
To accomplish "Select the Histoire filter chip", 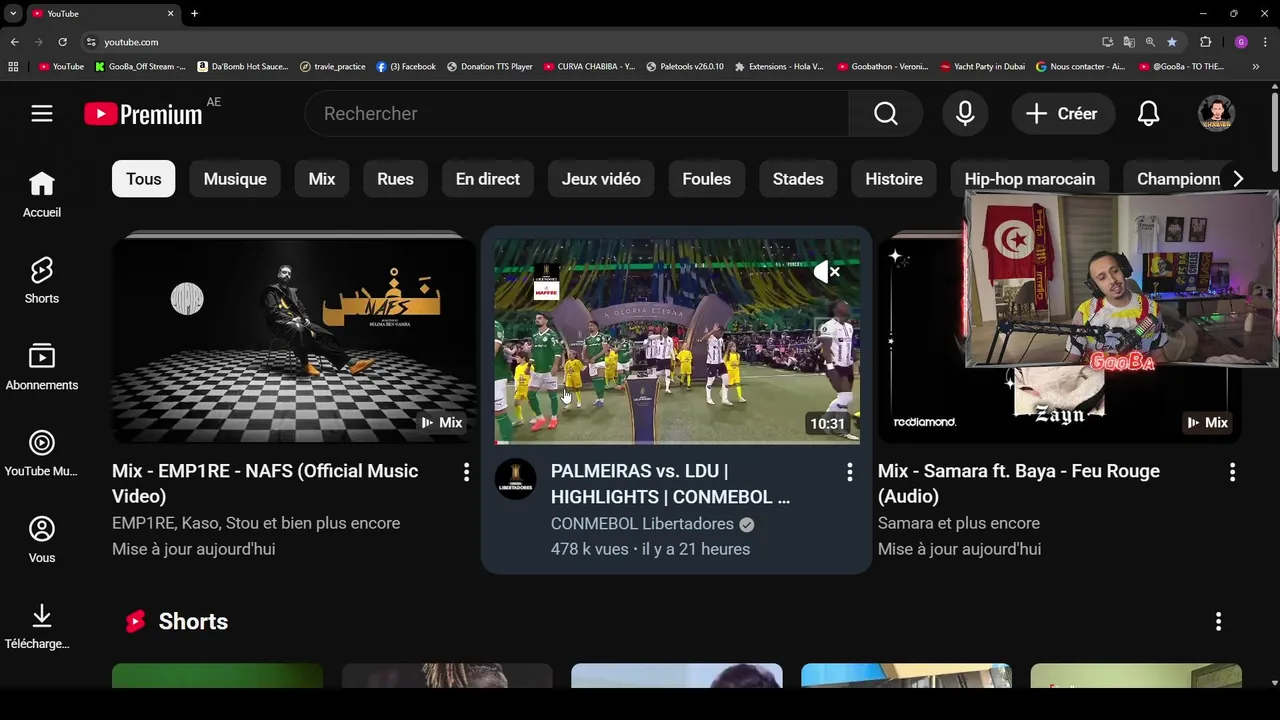I will [894, 179].
